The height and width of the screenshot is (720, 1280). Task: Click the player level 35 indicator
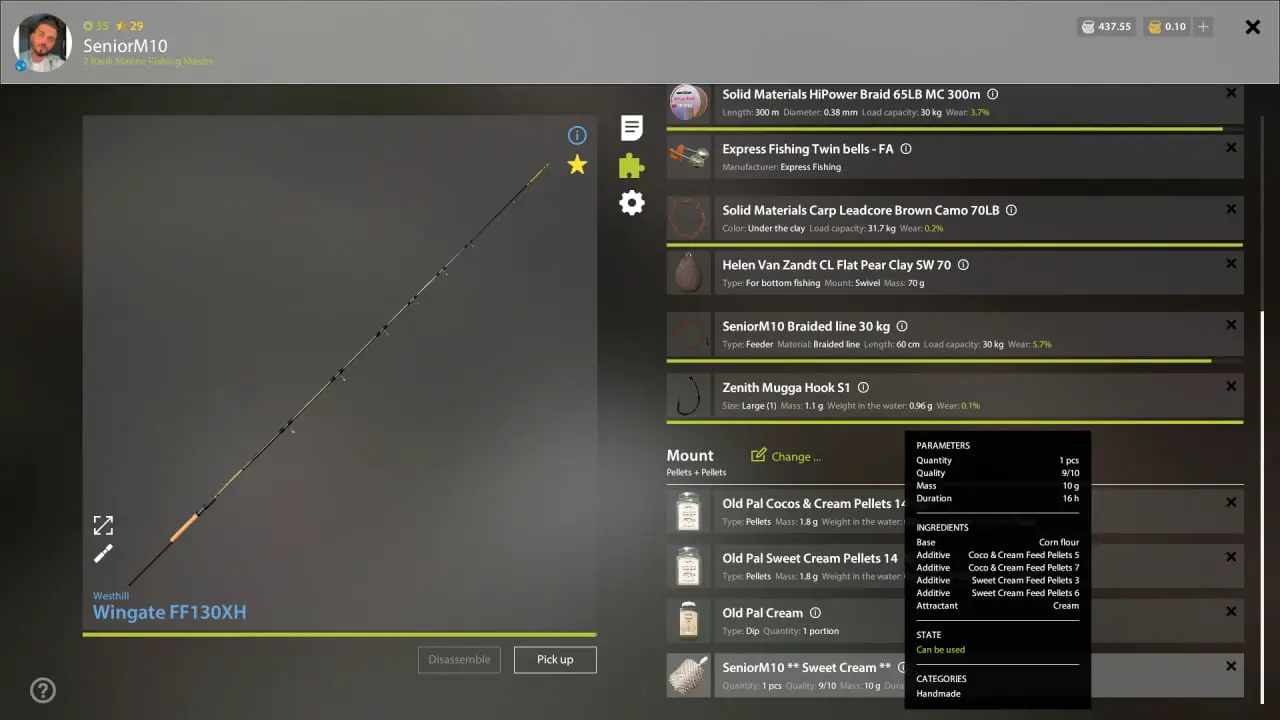[x=96, y=26]
